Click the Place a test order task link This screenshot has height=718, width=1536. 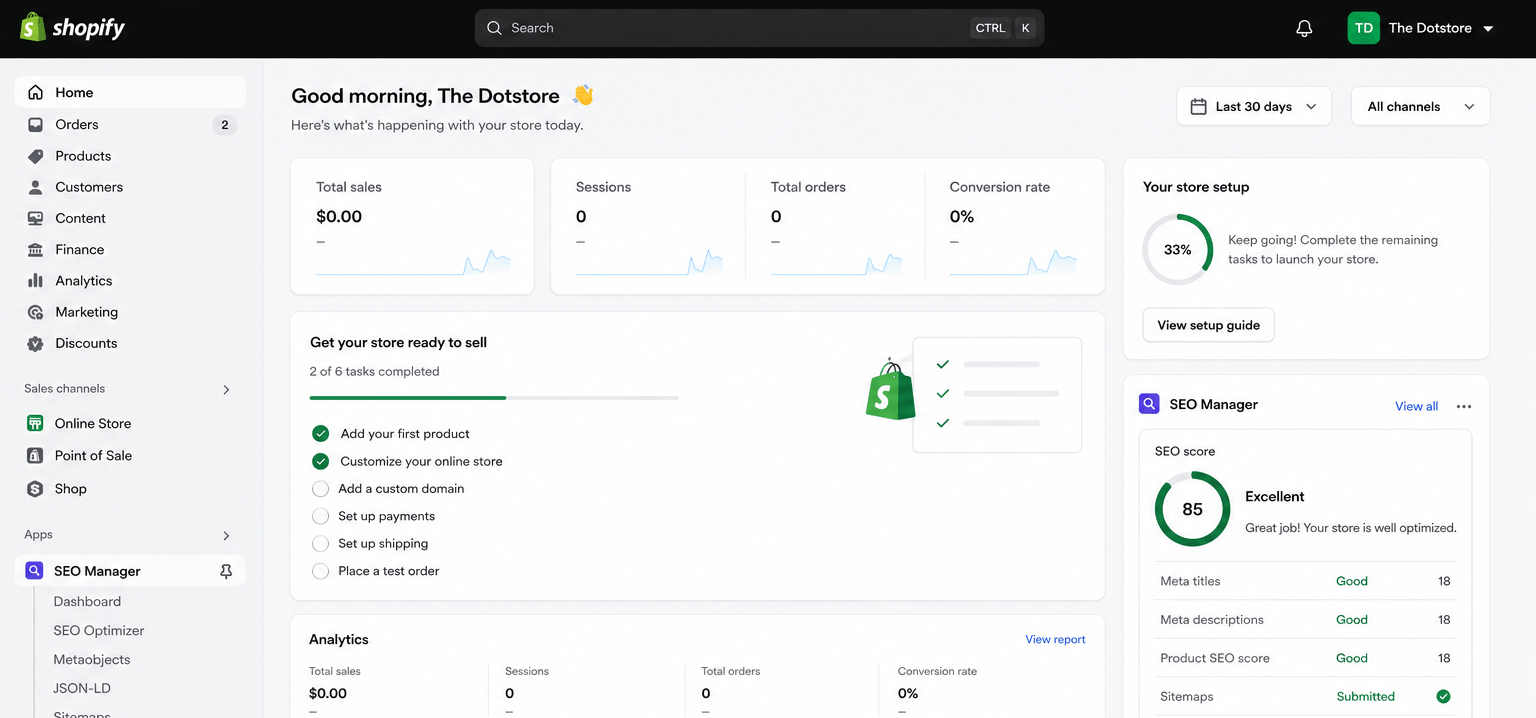point(388,571)
